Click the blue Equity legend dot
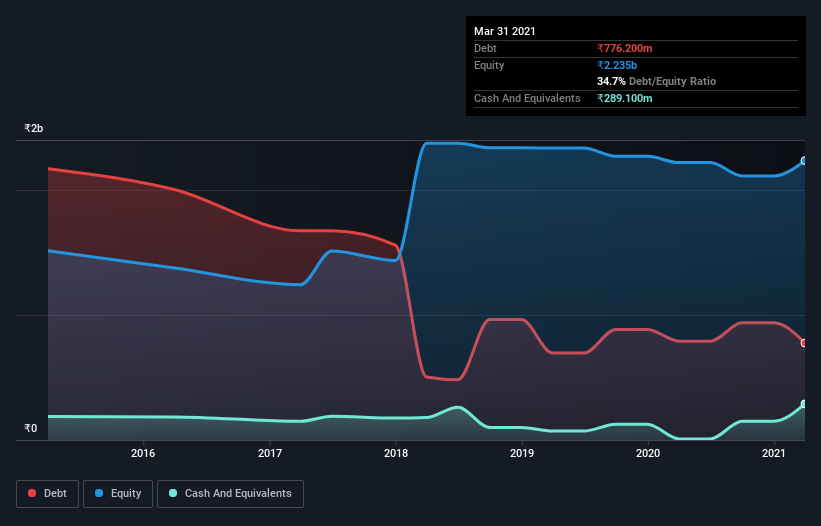The width and height of the screenshot is (821, 526). pyautogui.click(x=99, y=493)
